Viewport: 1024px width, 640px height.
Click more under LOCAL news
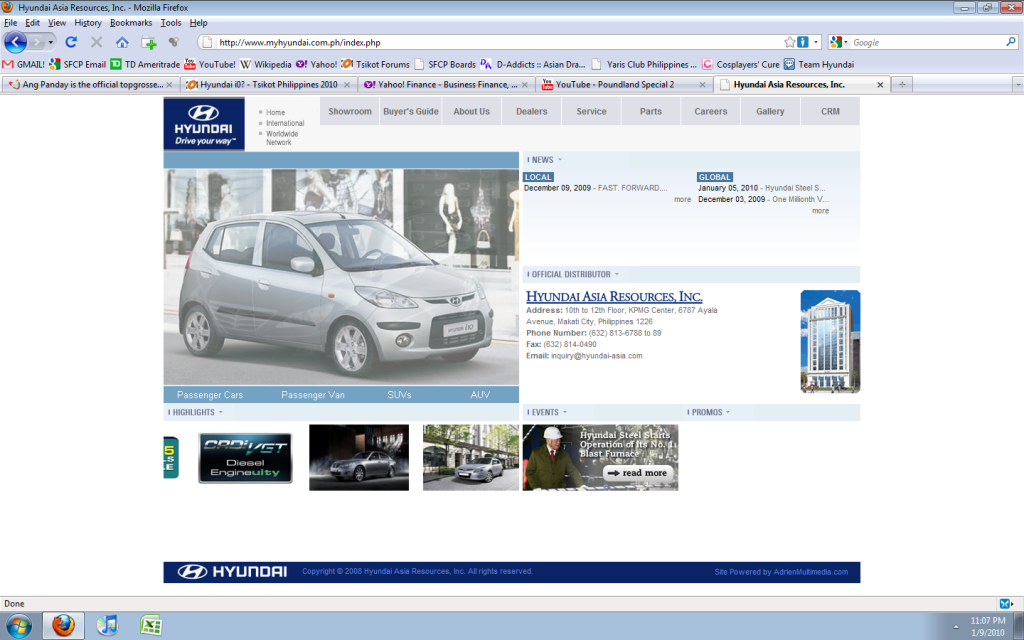coord(682,200)
